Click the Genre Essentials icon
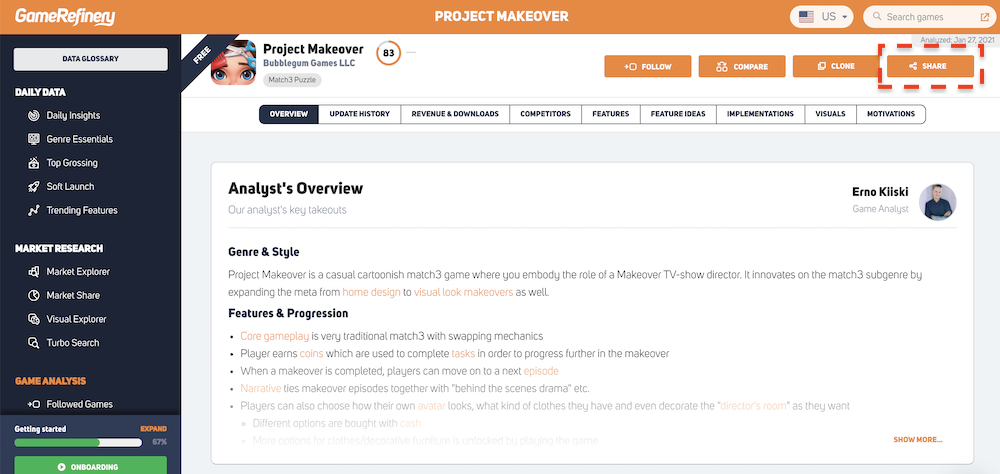This screenshot has height=474, width=1000. point(34,139)
